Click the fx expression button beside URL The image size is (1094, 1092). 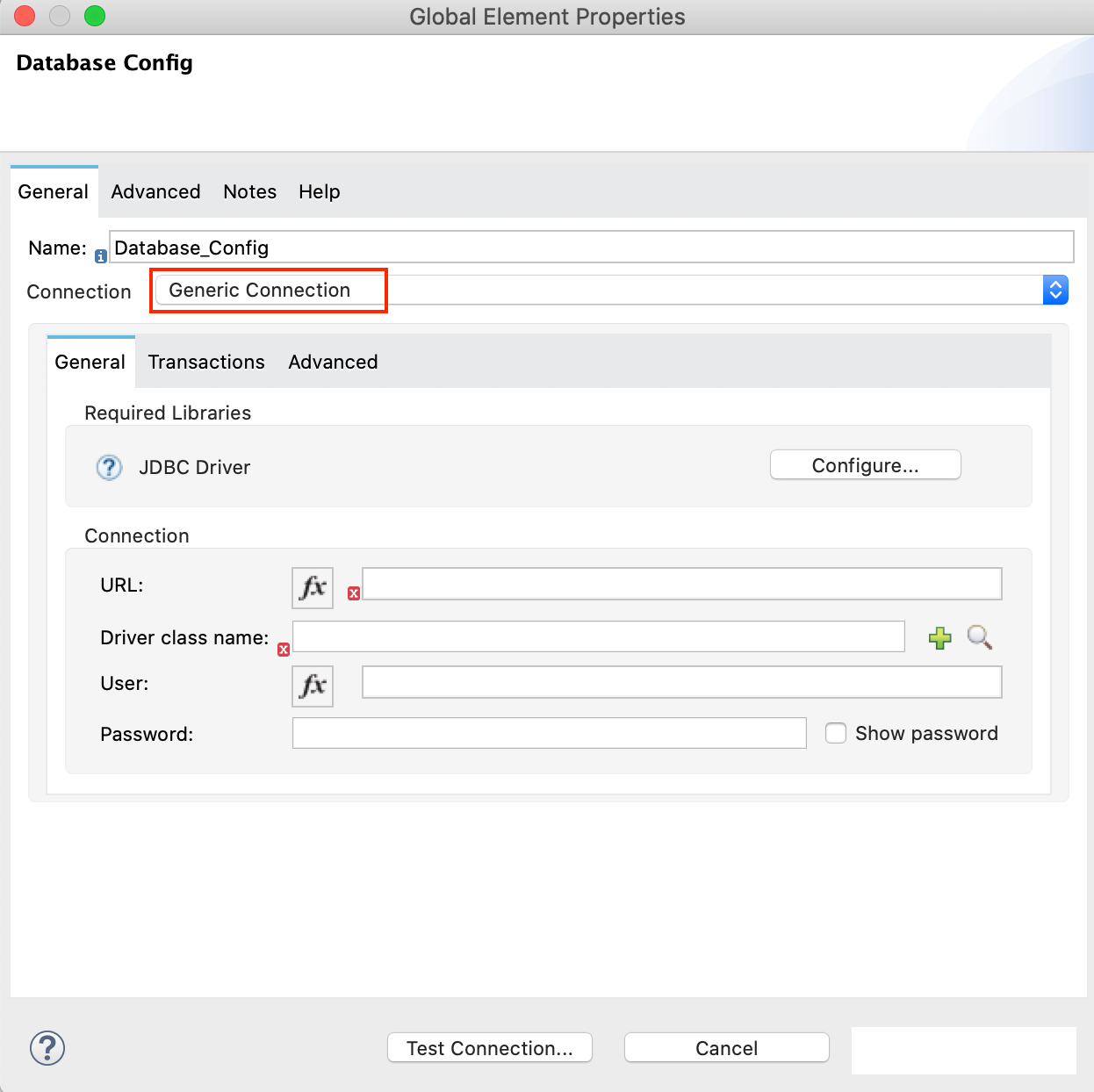[313, 587]
